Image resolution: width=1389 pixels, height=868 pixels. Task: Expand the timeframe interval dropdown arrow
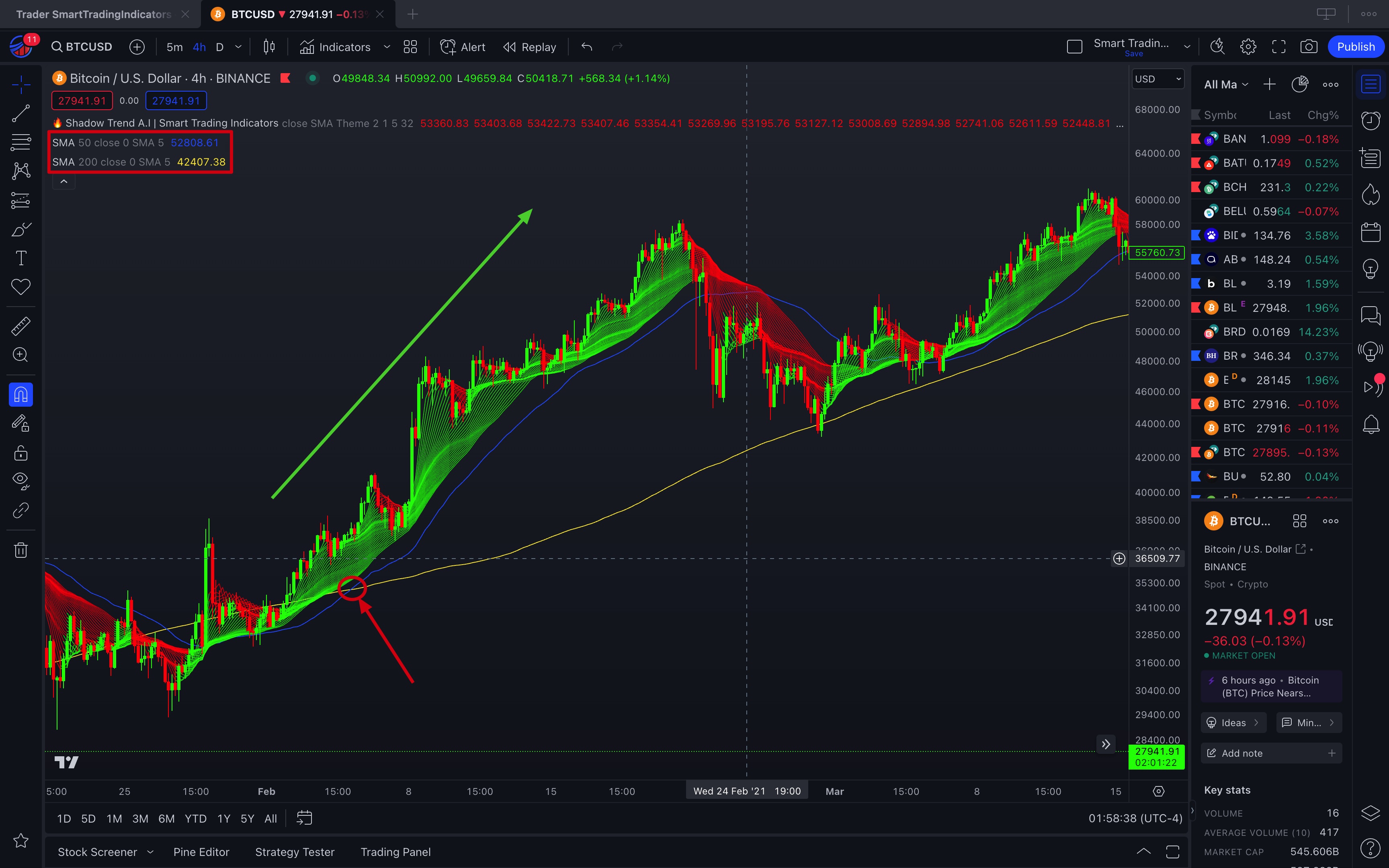238,47
